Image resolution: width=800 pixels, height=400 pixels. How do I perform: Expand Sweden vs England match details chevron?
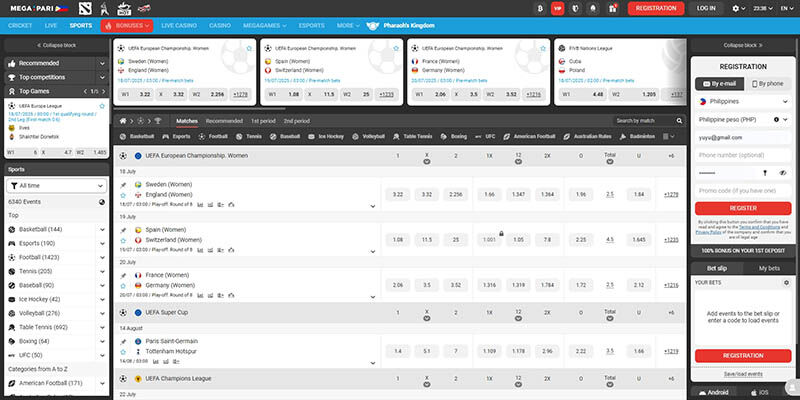(x=372, y=206)
